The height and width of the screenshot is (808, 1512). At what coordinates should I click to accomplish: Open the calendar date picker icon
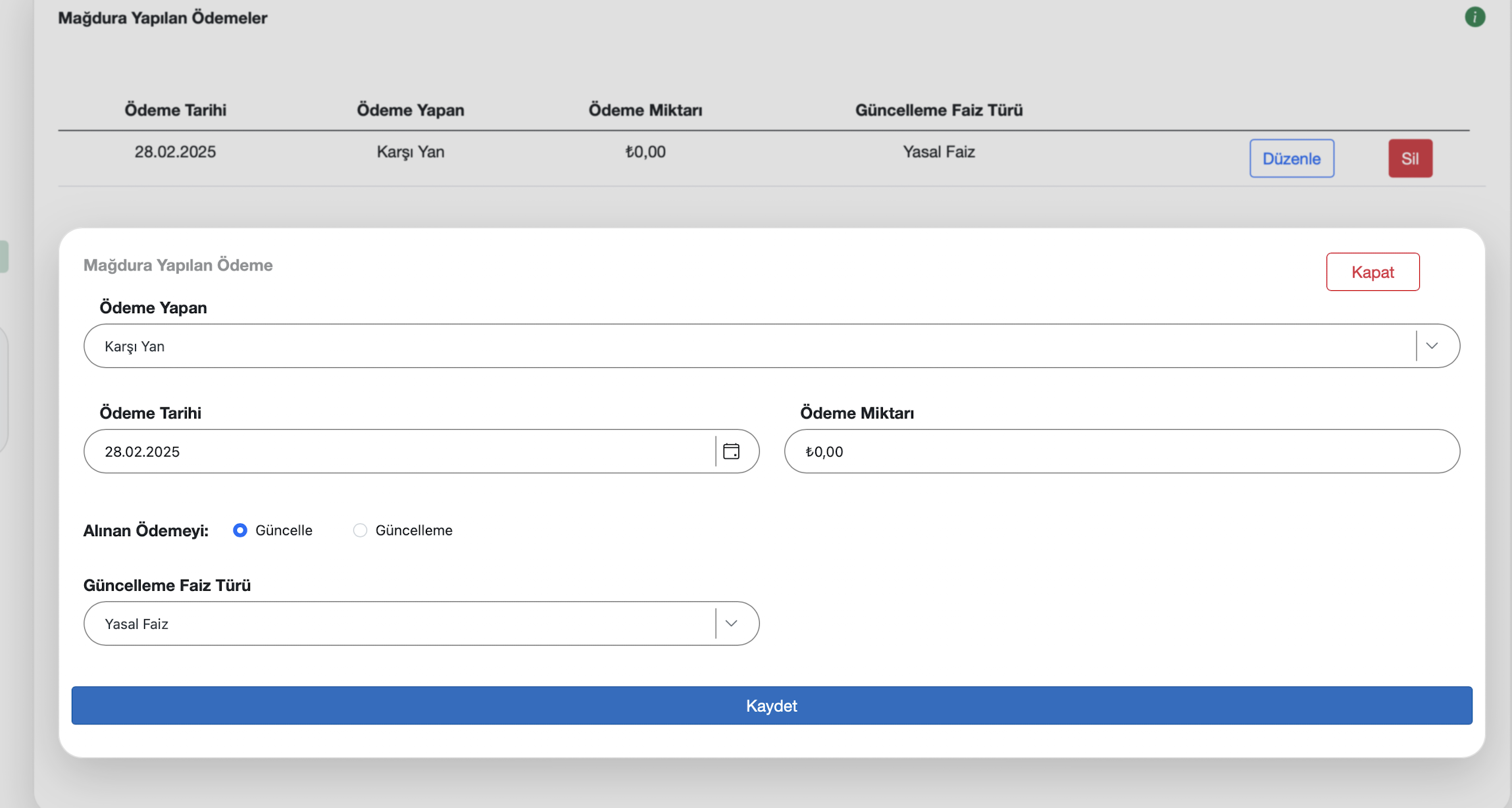click(x=731, y=451)
